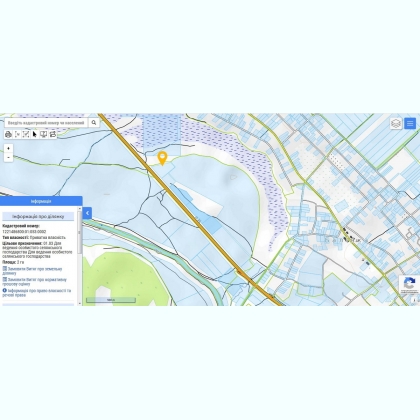Click the monitor-shaped toolbar icon
This screenshot has height=420, width=420.
coord(44,134)
